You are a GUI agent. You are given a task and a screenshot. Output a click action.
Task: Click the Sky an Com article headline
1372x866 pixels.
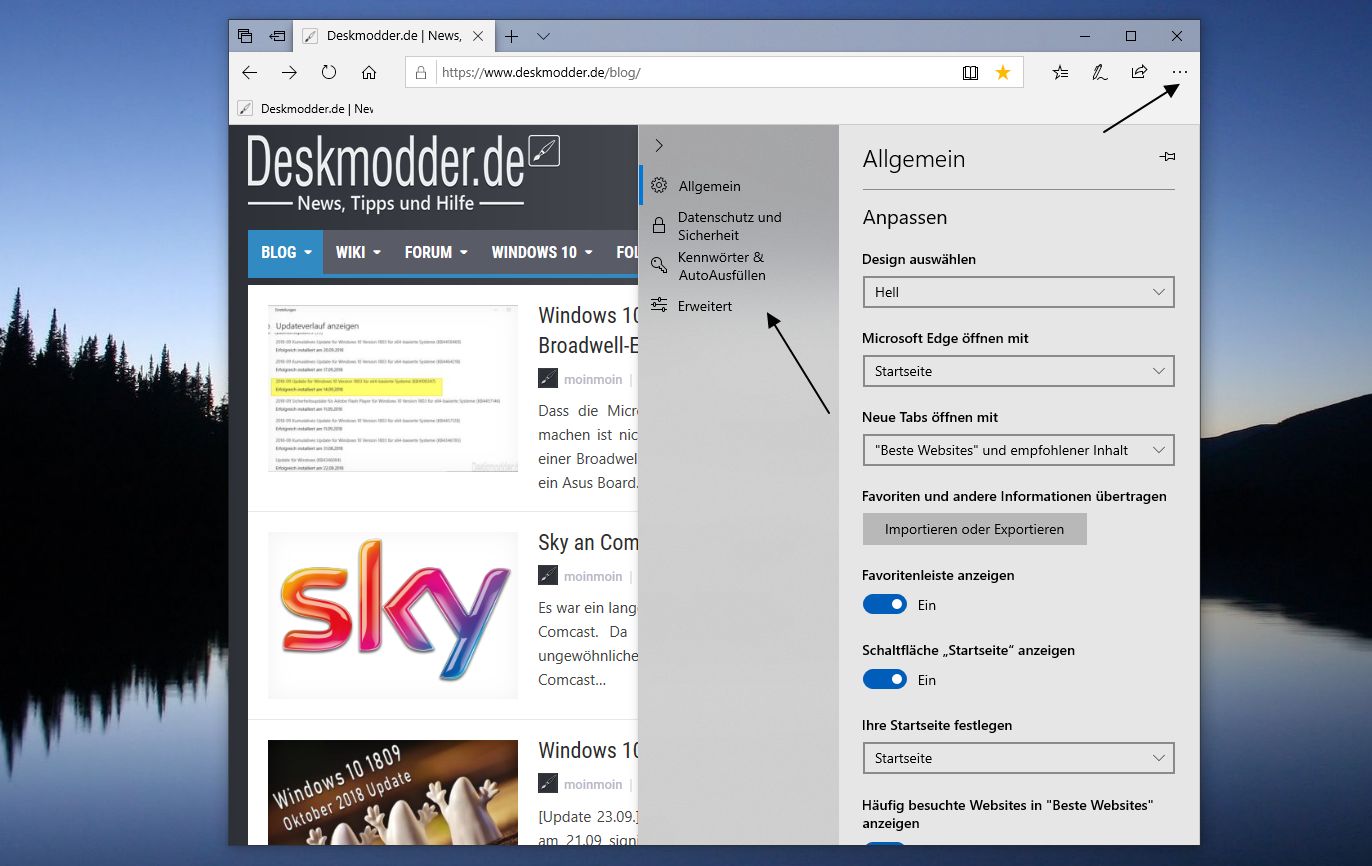pyautogui.click(x=588, y=543)
